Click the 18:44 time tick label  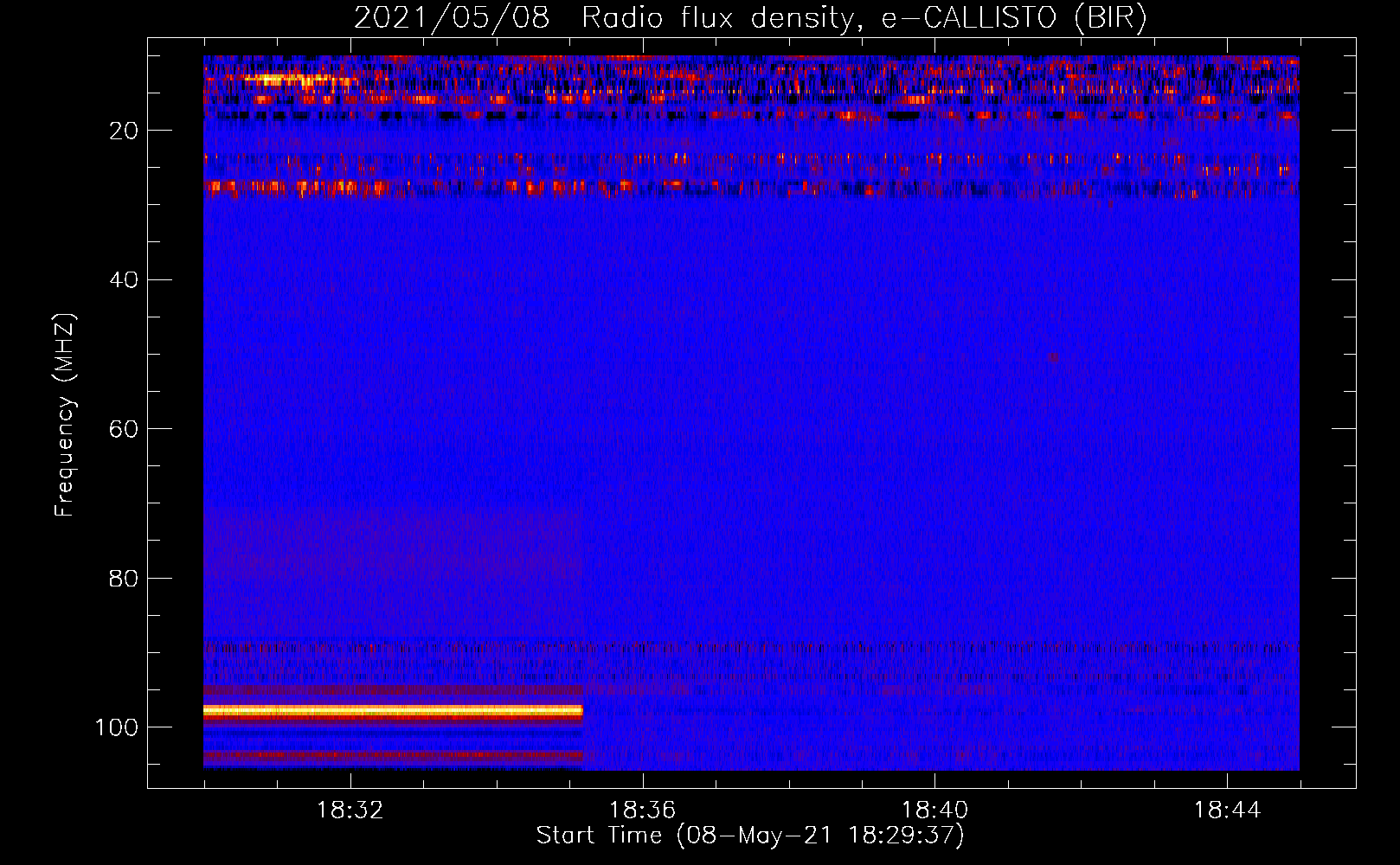[1227, 811]
